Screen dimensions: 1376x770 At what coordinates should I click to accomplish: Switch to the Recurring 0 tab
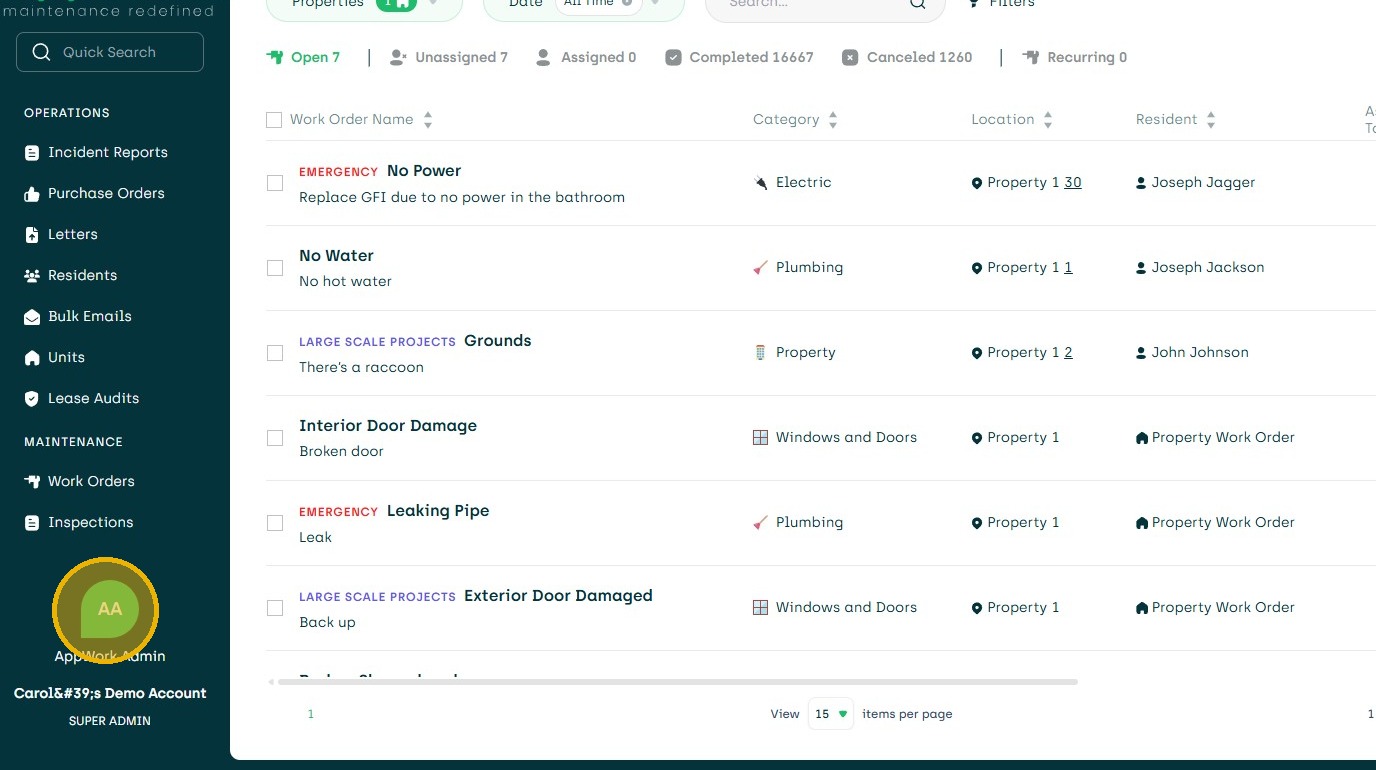(1075, 58)
